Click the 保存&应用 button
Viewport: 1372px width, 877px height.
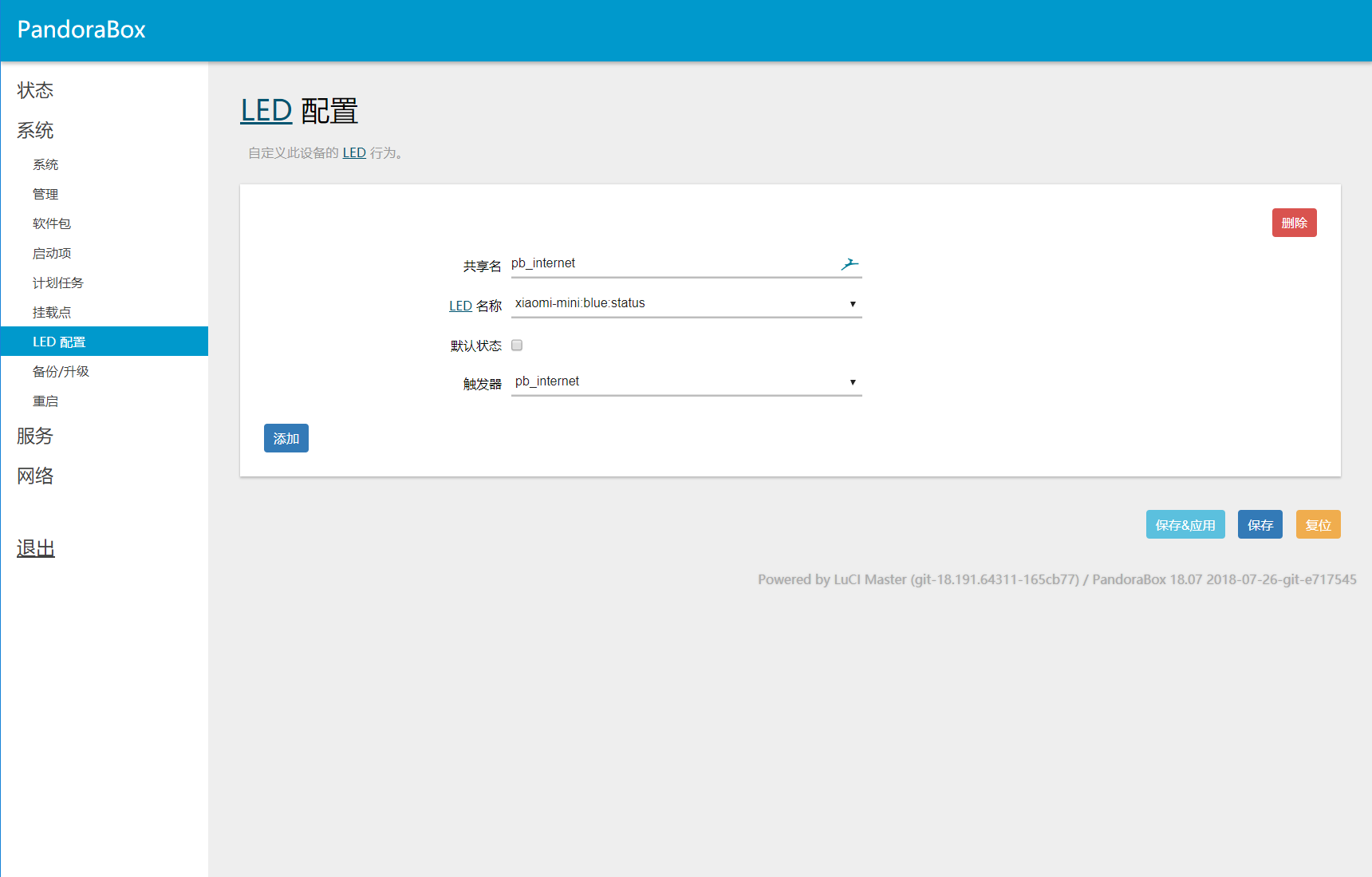[x=1185, y=525]
